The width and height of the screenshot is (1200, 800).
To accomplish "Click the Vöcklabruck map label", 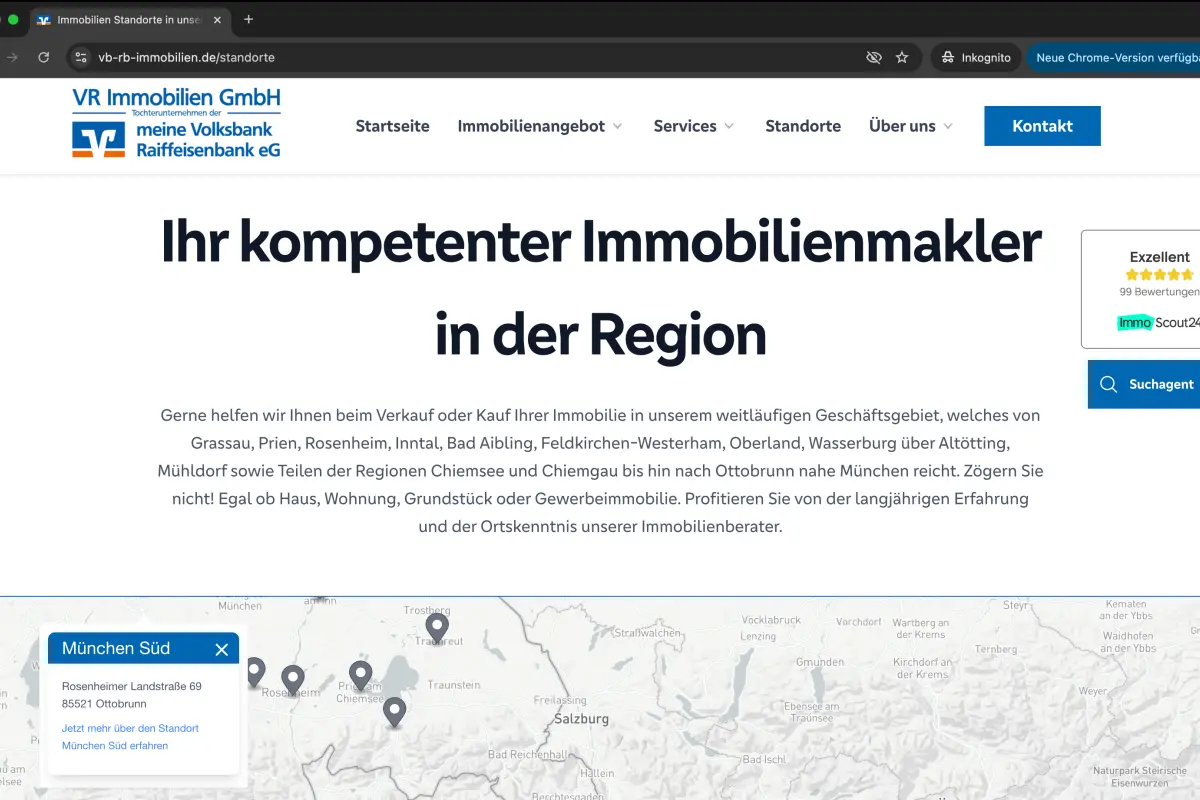I will coord(772,620).
